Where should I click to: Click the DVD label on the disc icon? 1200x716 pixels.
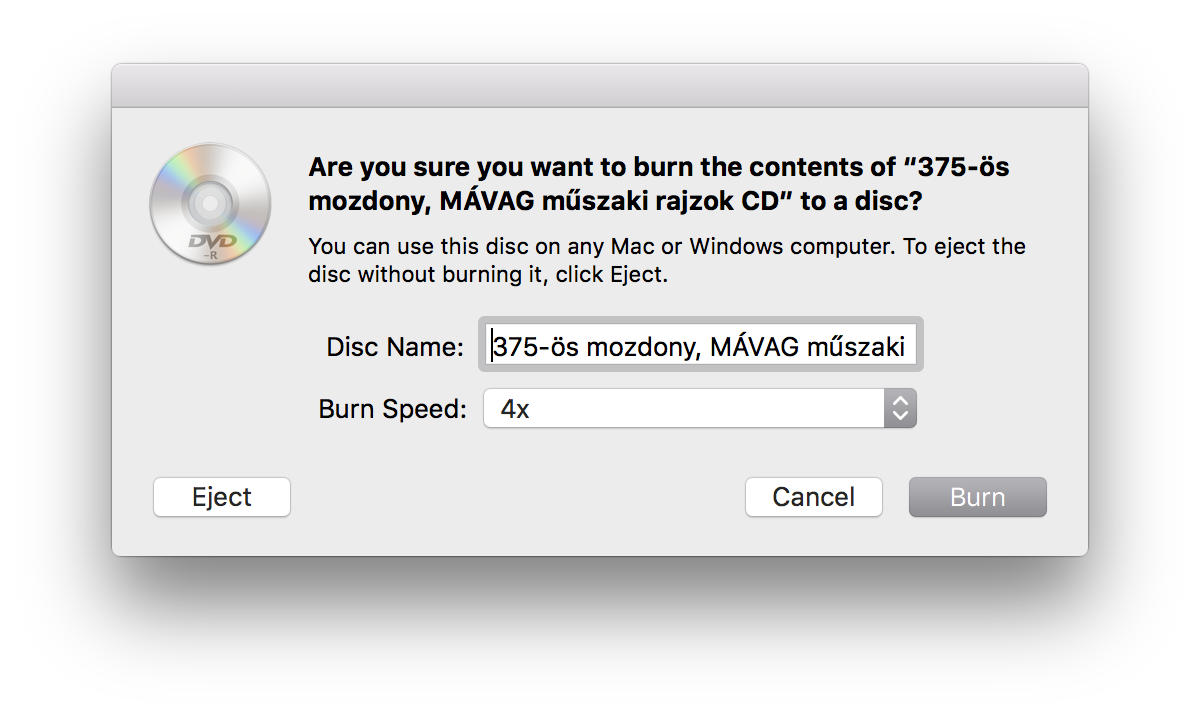(210, 241)
